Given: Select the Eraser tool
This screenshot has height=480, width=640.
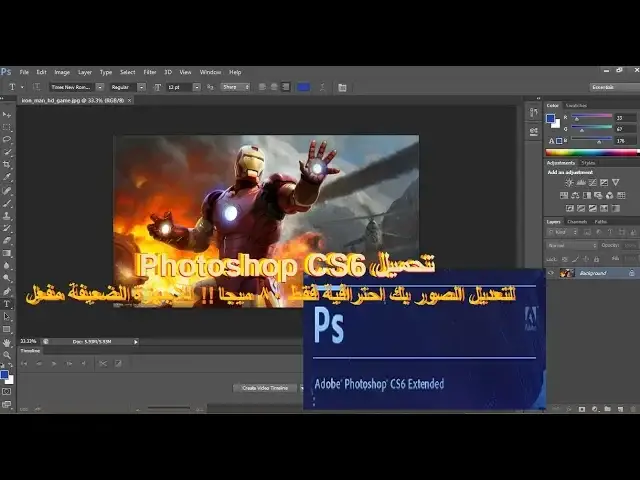Looking at the screenshot, I should click(7, 241).
